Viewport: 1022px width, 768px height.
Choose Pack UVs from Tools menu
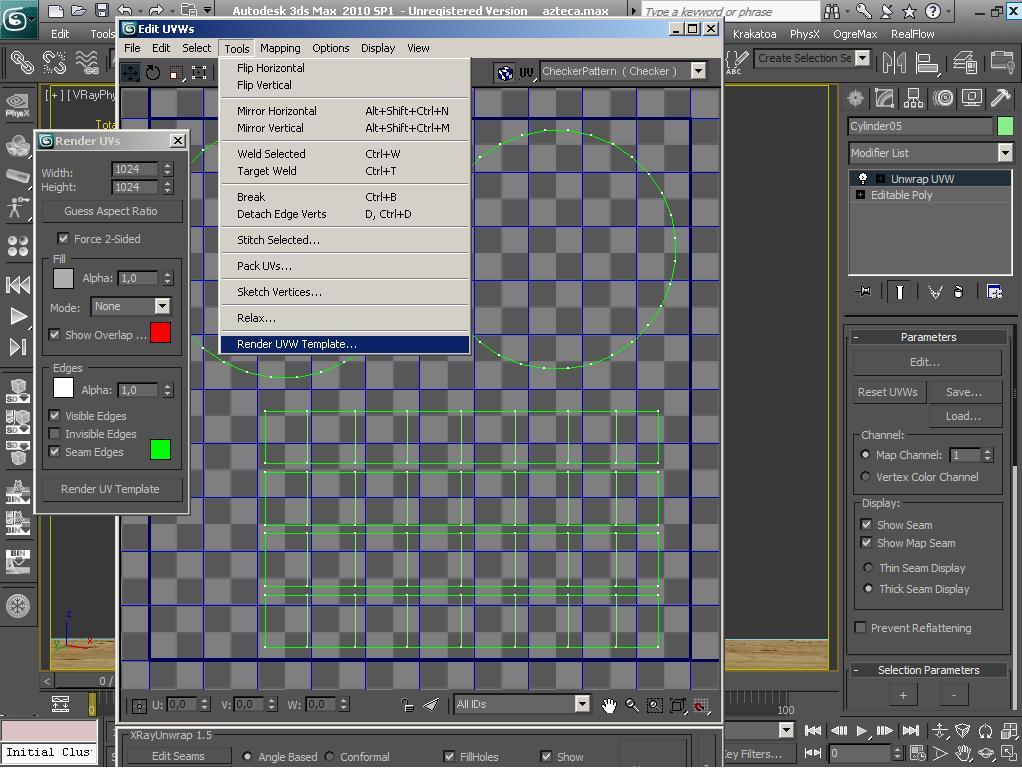(x=345, y=266)
